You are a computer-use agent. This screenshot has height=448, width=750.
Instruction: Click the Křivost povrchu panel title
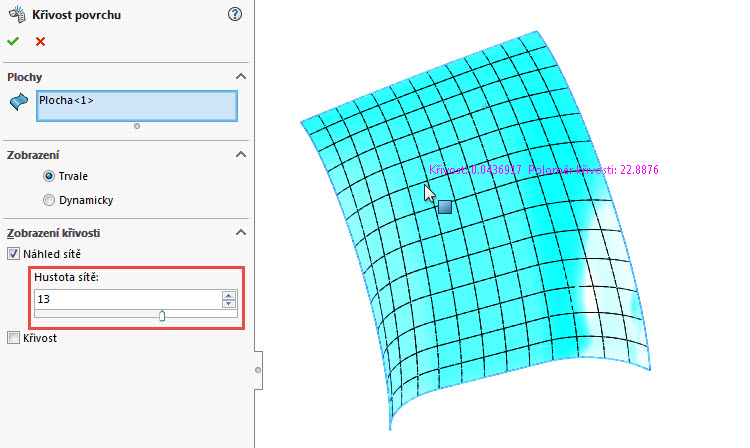[x=77, y=15]
